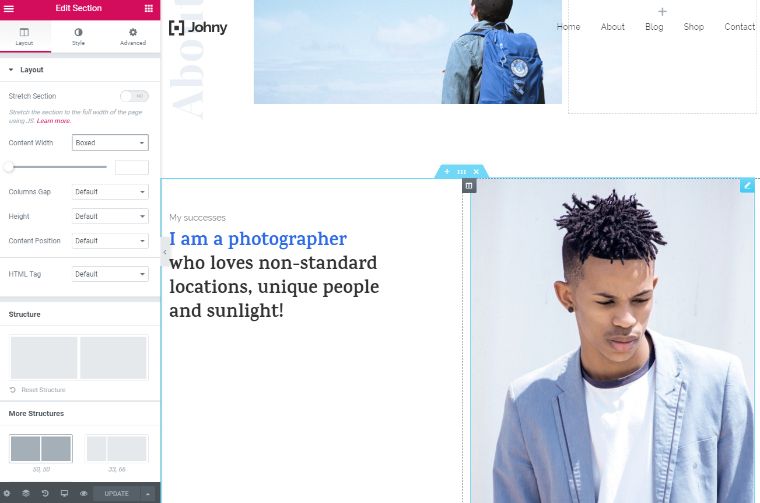Image resolution: width=760 pixels, height=503 pixels.
Task: Switch to the Style tab
Action: [x=79, y=37]
